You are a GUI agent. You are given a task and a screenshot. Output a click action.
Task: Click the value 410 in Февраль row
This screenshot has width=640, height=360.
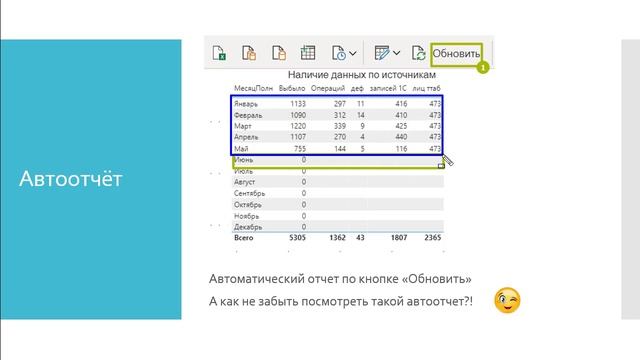point(401,115)
